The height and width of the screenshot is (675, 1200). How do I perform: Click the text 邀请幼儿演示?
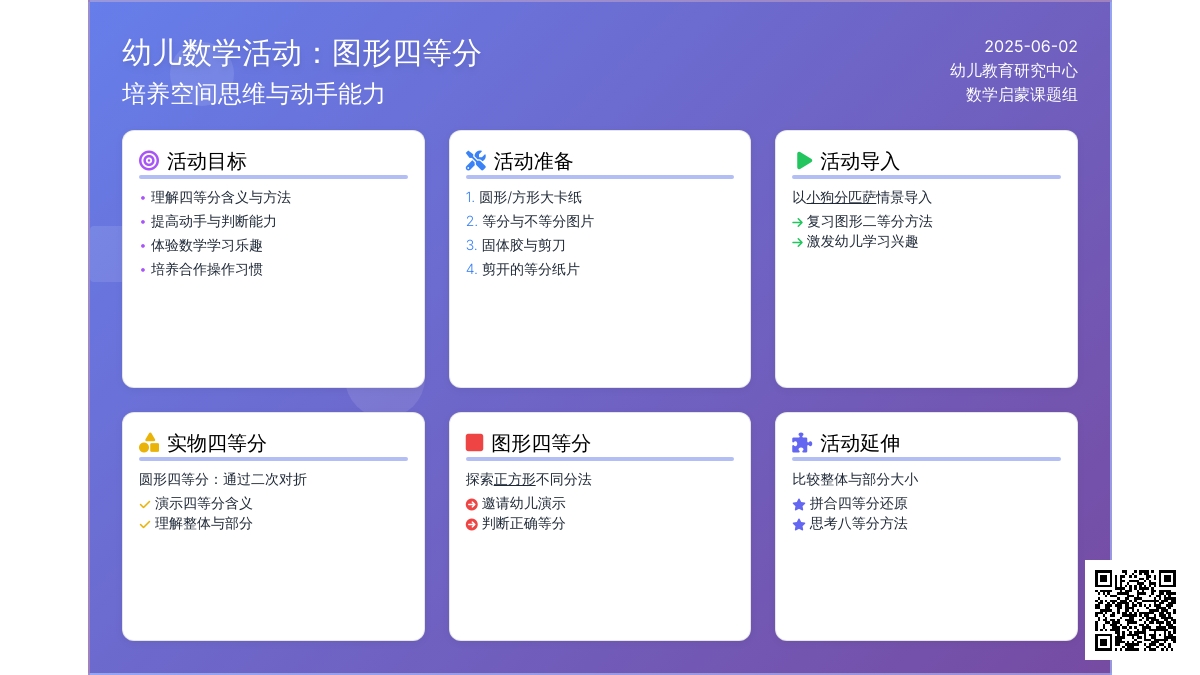[524, 504]
